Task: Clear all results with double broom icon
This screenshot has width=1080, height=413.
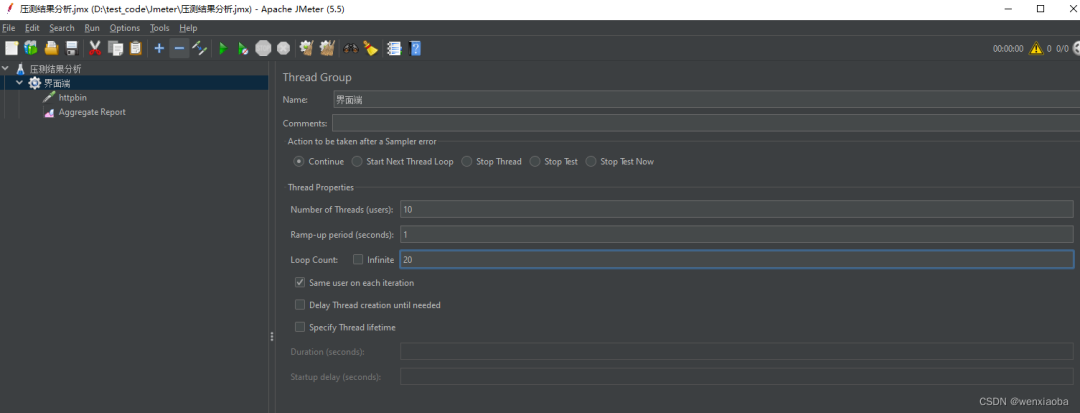Action: tap(327, 48)
